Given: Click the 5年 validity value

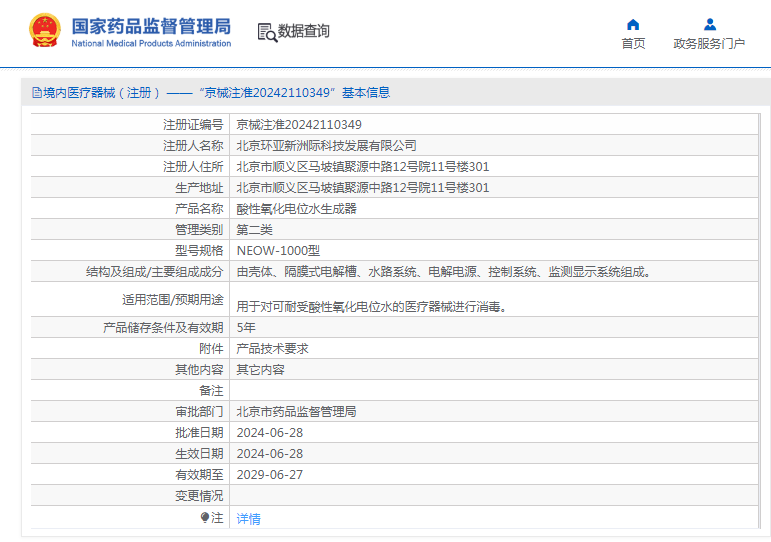Looking at the screenshot, I should [x=246, y=328].
